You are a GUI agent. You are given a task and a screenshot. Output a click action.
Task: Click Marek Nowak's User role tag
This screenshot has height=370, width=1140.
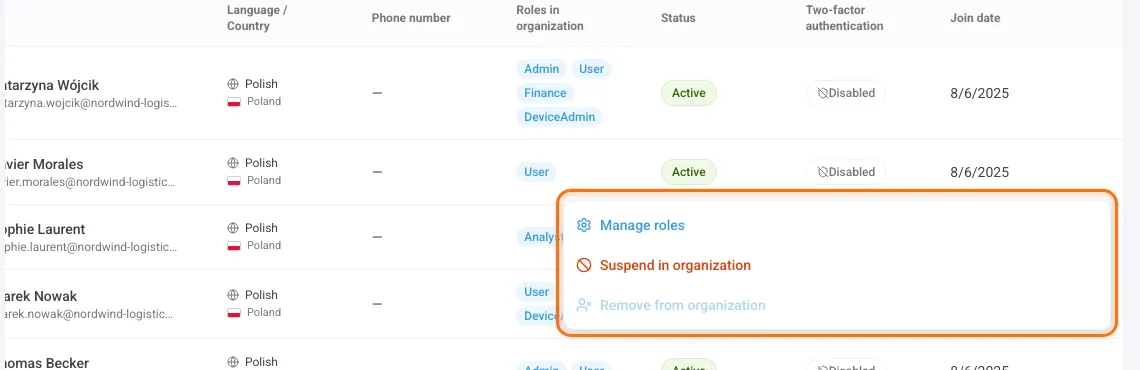[537, 292]
